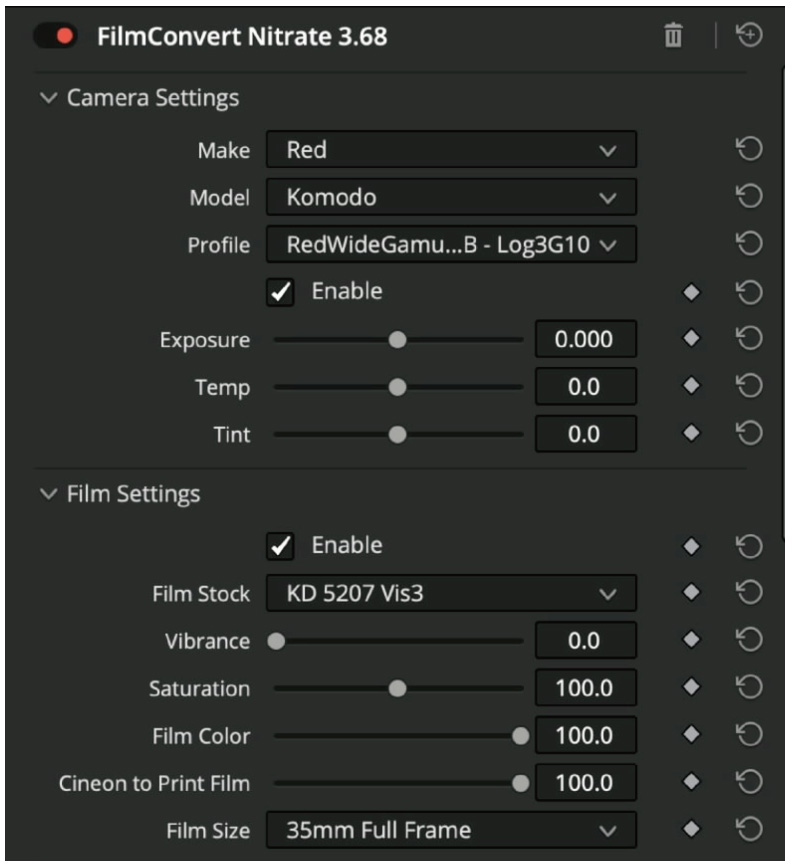Click the Exposure value field
The image size is (792, 866).
[585, 340]
